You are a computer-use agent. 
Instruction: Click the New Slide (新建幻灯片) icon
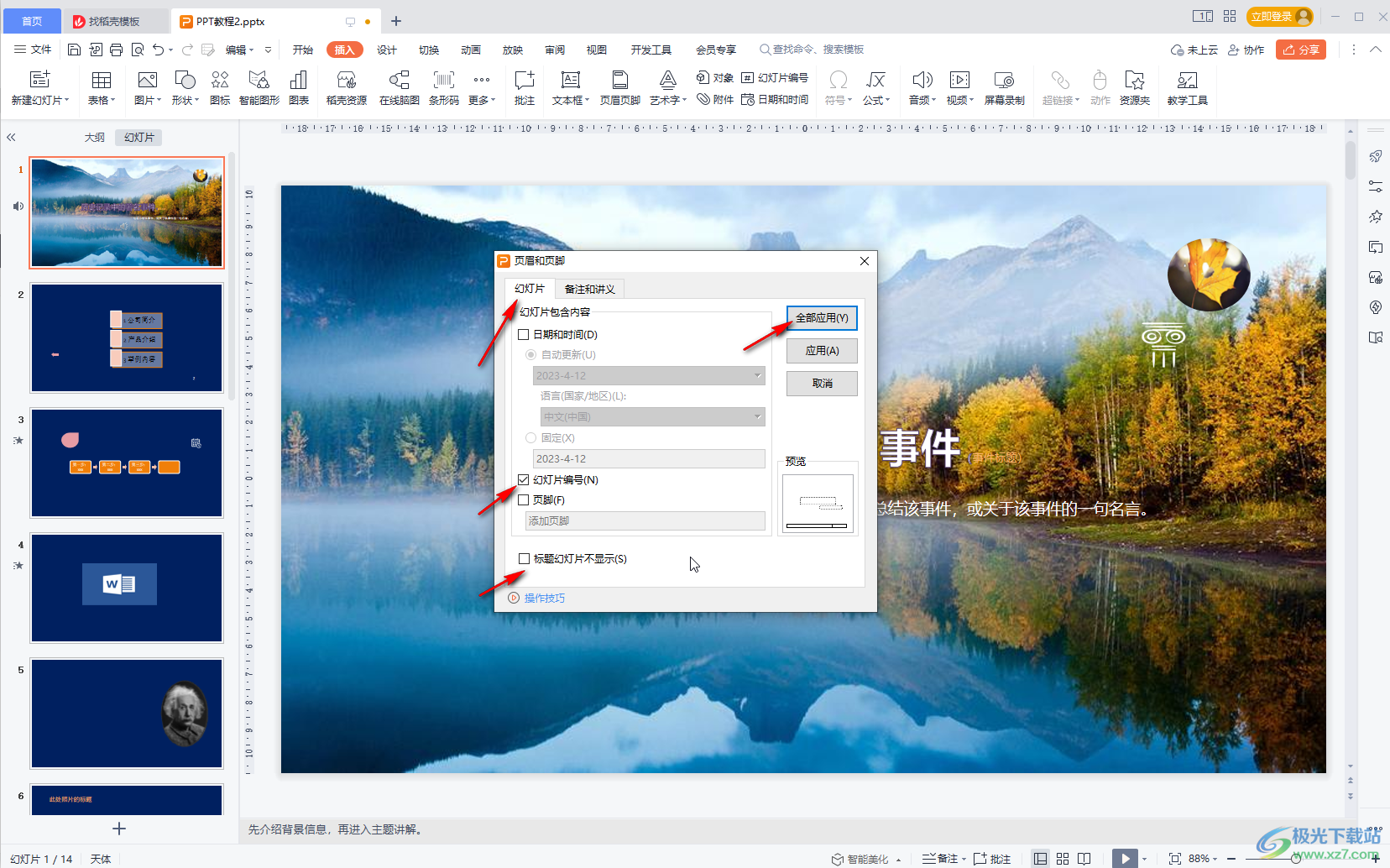click(39, 80)
